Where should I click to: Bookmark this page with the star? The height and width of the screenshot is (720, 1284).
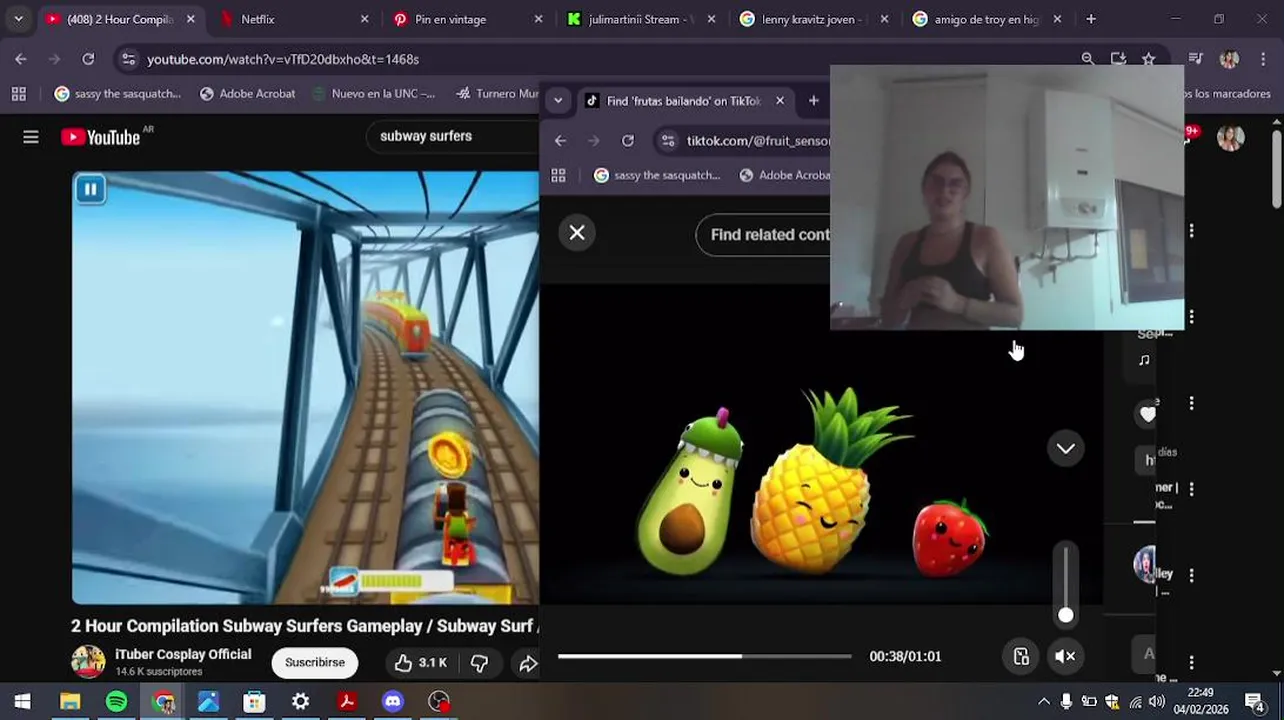click(1149, 59)
